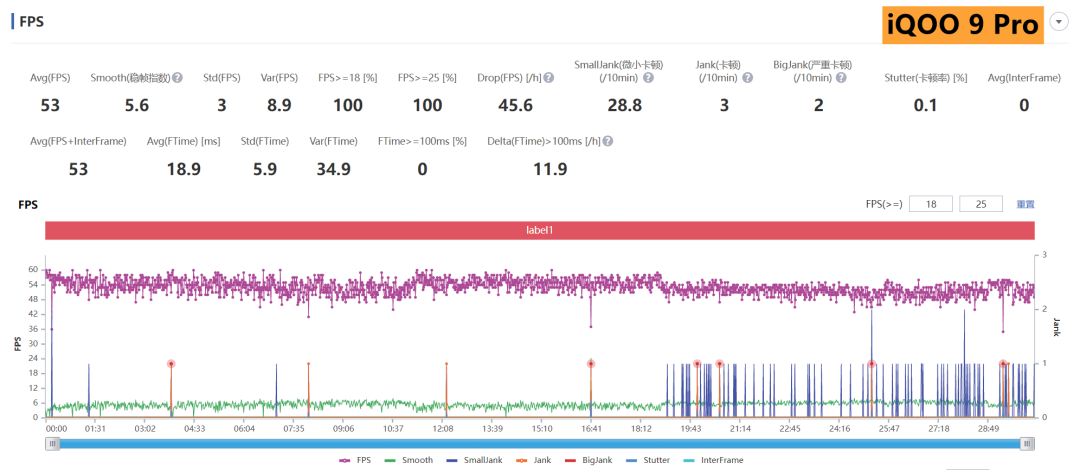Click the iQOO 9 Pro device label
Viewport: 1080px width, 470px height.
(963, 25)
